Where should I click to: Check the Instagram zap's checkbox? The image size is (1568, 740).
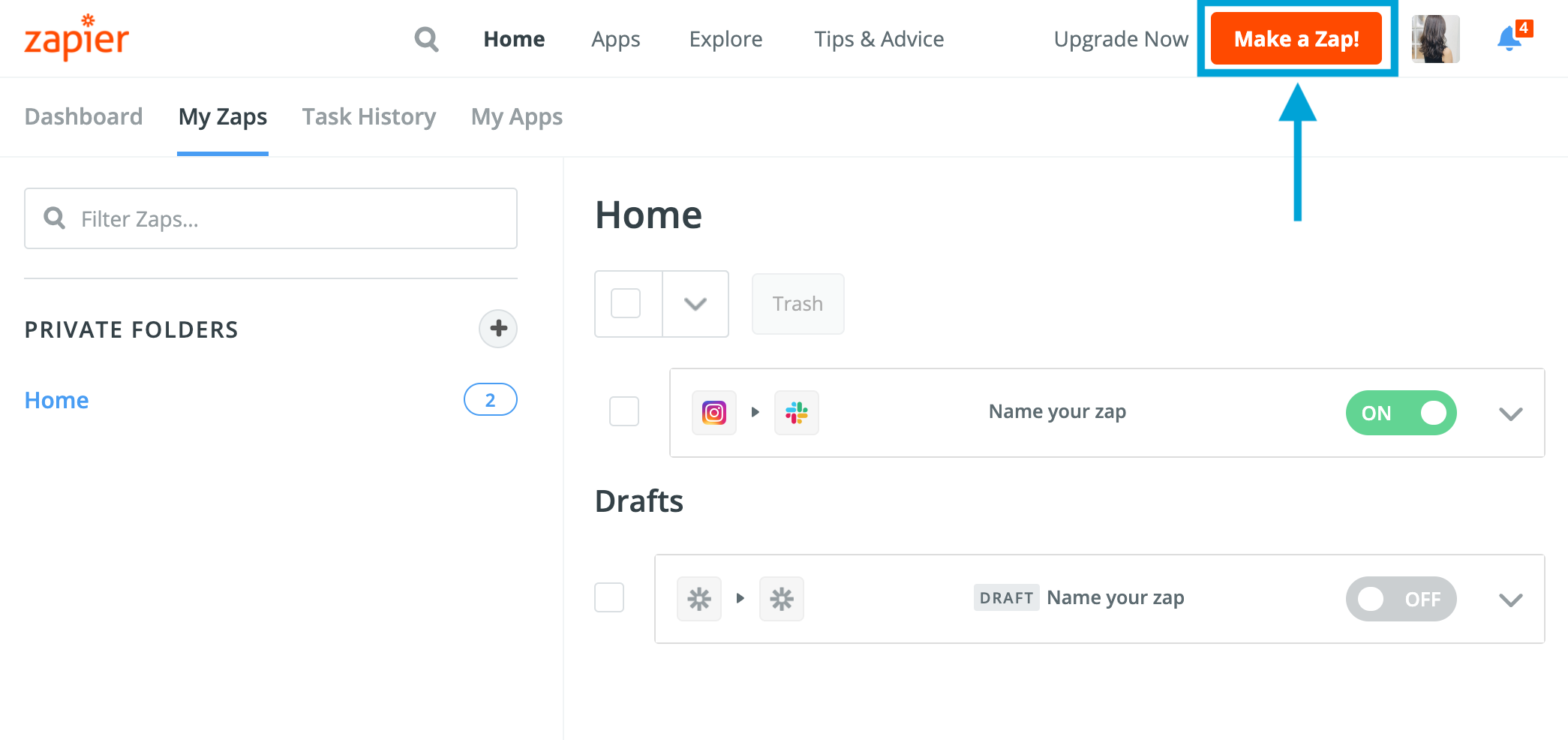pos(624,411)
